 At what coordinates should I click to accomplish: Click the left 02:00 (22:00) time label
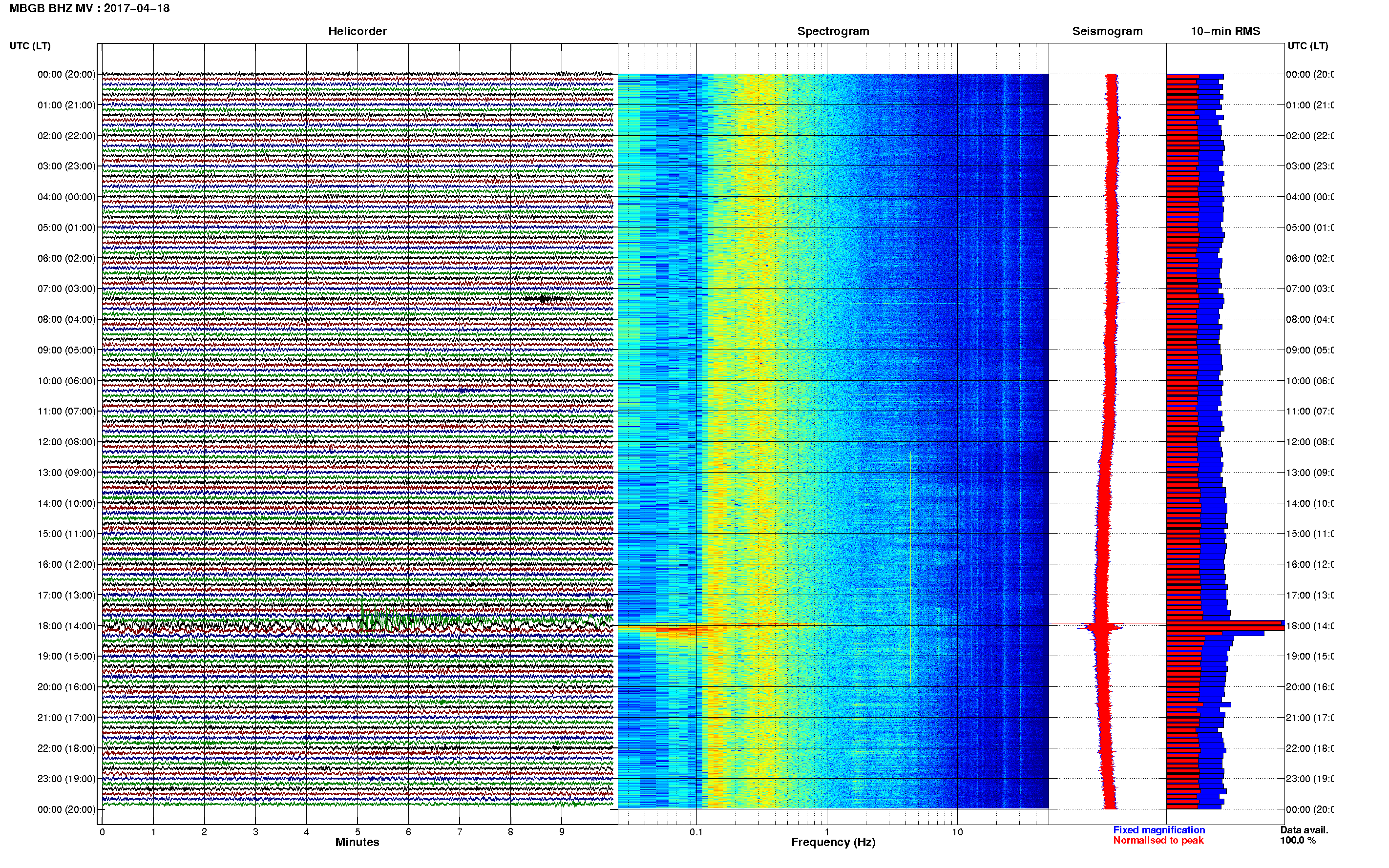(x=66, y=136)
